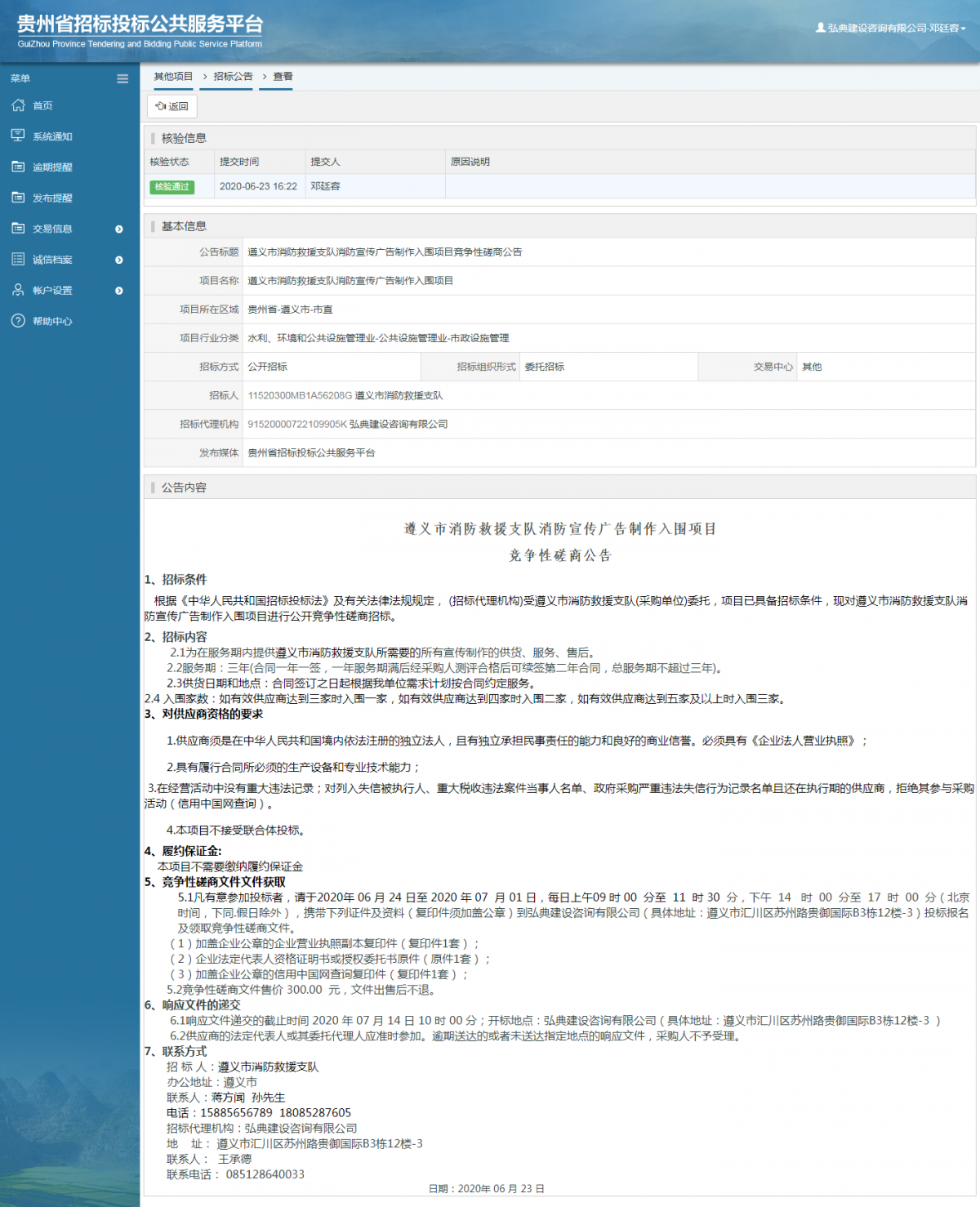980x1207 pixels.
Task: Open 发布提醒 via its folder icon
Action: (x=16, y=198)
